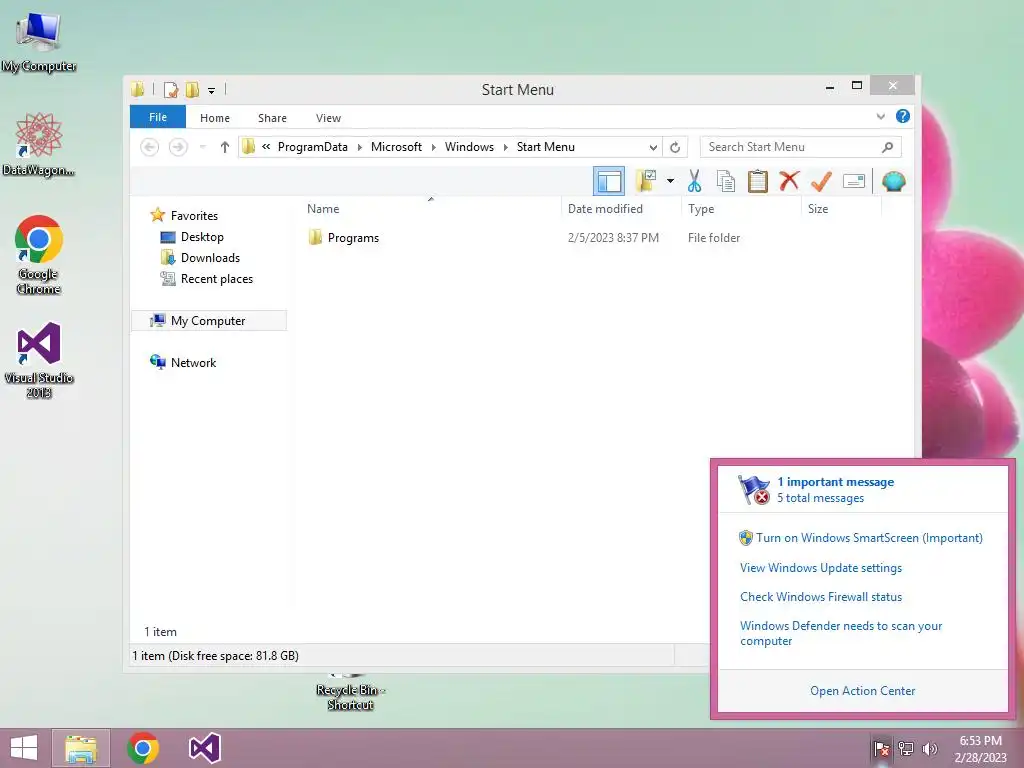Screen dimensions: 1024x768
Task: Click the red X Delete icon
Action: pyautogui.click(x=790, y=181)
